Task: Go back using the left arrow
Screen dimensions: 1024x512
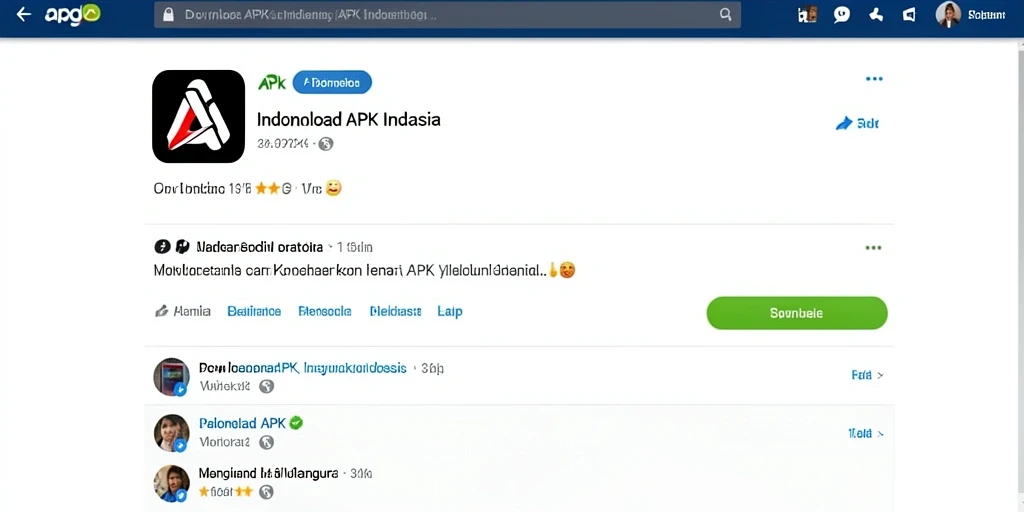Action: point(24,14)
